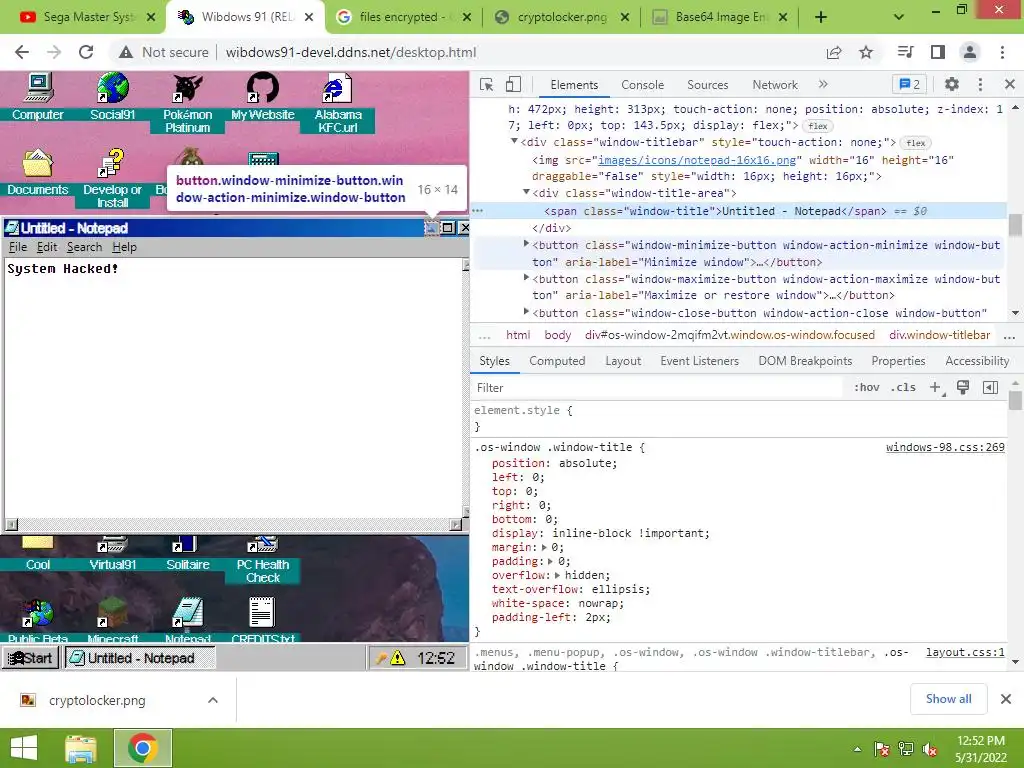Click the Windows Start button on the host taskbar

25,748
